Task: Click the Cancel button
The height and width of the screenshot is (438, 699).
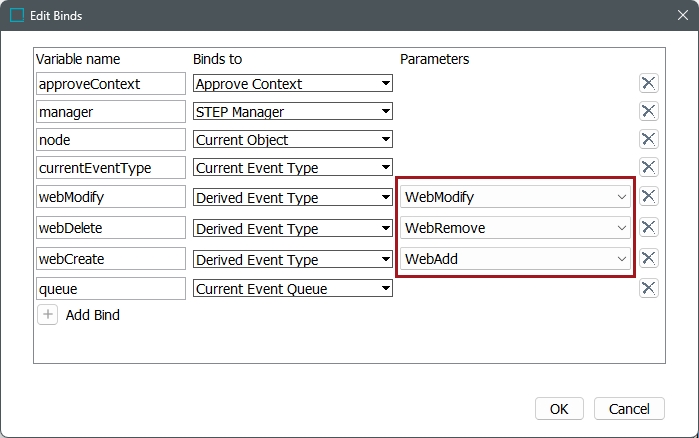Action: (x=629, y=408)
